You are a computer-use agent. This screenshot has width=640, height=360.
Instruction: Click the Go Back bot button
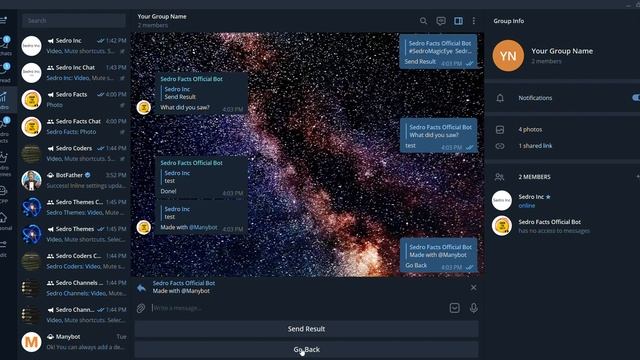307,349
